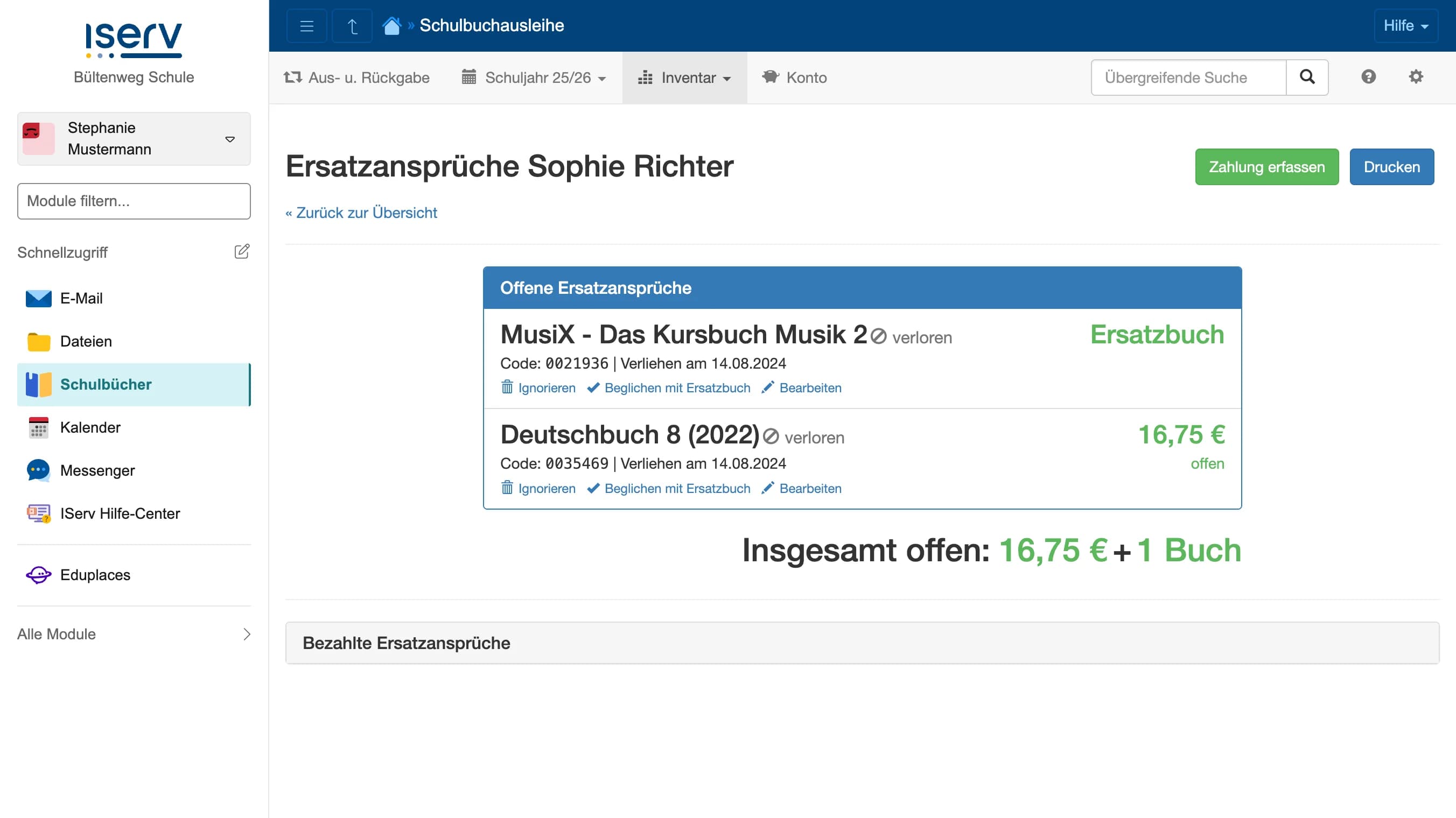Open the Kalender module
Image resolution: width=1456 pixels, height=818 pixels.
point(90,428)
